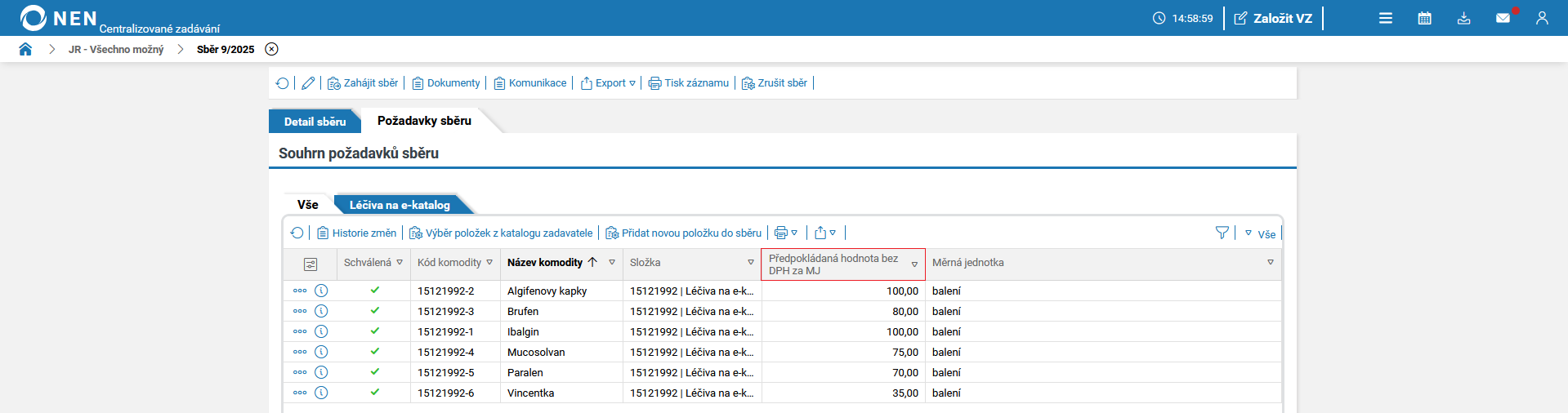The image size is (1568, 413).
Task: Select the Léčiva na e-katalog tab
Action: pos(400,205)
